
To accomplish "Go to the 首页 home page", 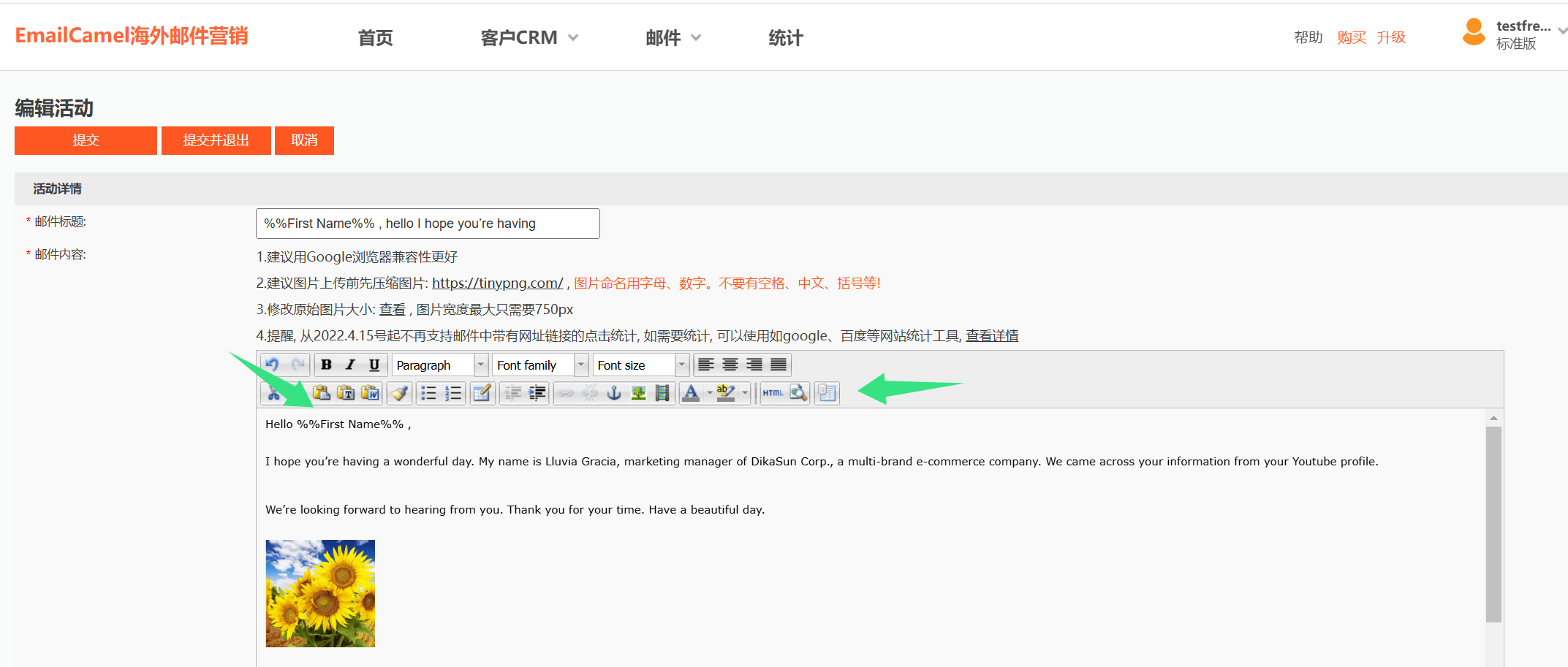I will [x=376, y=37].
